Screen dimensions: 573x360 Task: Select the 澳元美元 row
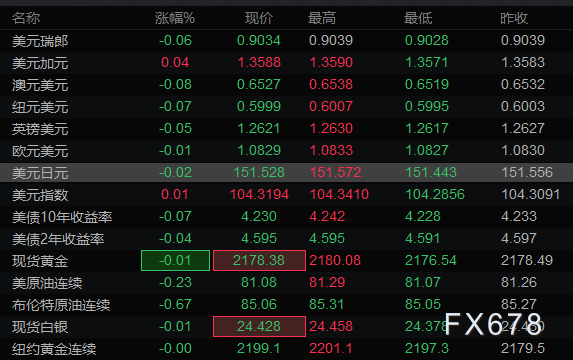(286, 84)
